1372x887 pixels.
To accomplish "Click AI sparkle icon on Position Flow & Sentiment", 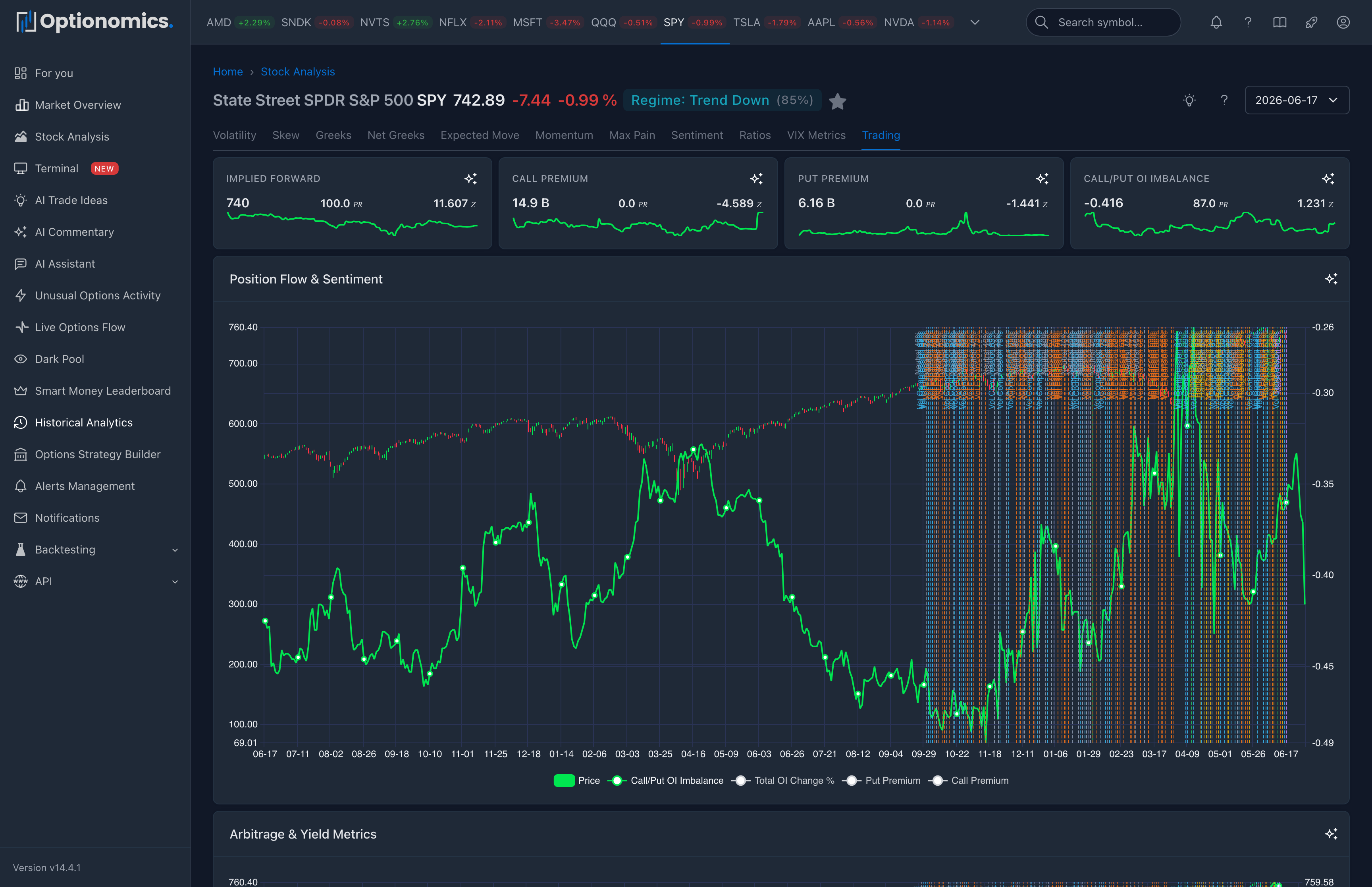I will click(x=1331, y=279).
